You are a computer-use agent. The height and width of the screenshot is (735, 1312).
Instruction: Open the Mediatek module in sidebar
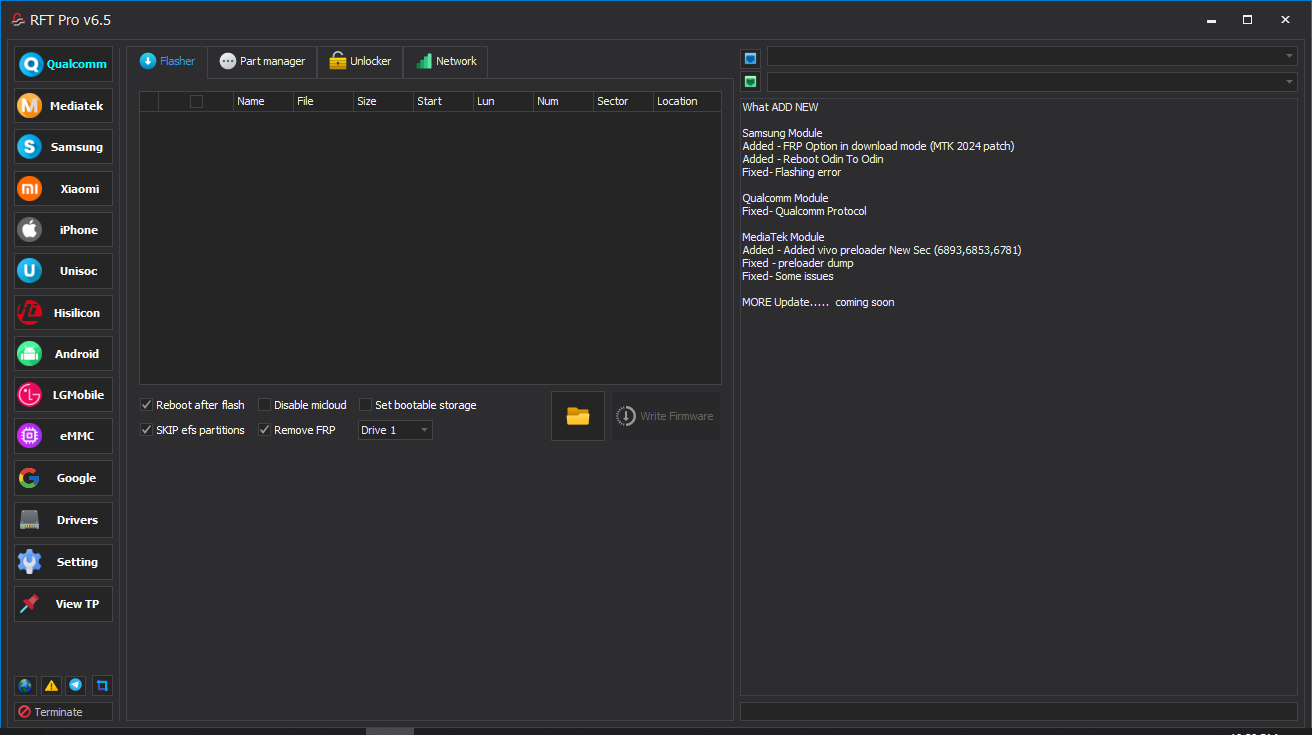63,106
